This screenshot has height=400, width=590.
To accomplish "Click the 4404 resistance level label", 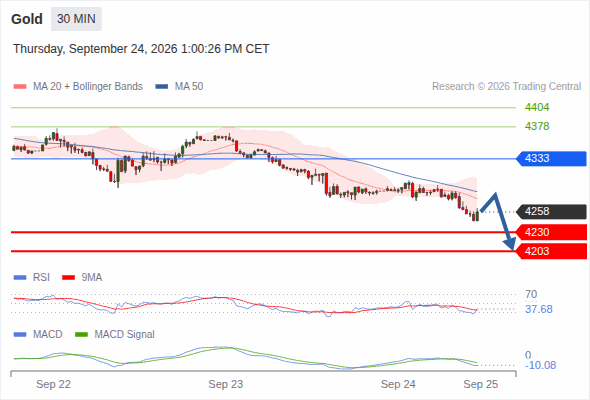I will 537,107.
